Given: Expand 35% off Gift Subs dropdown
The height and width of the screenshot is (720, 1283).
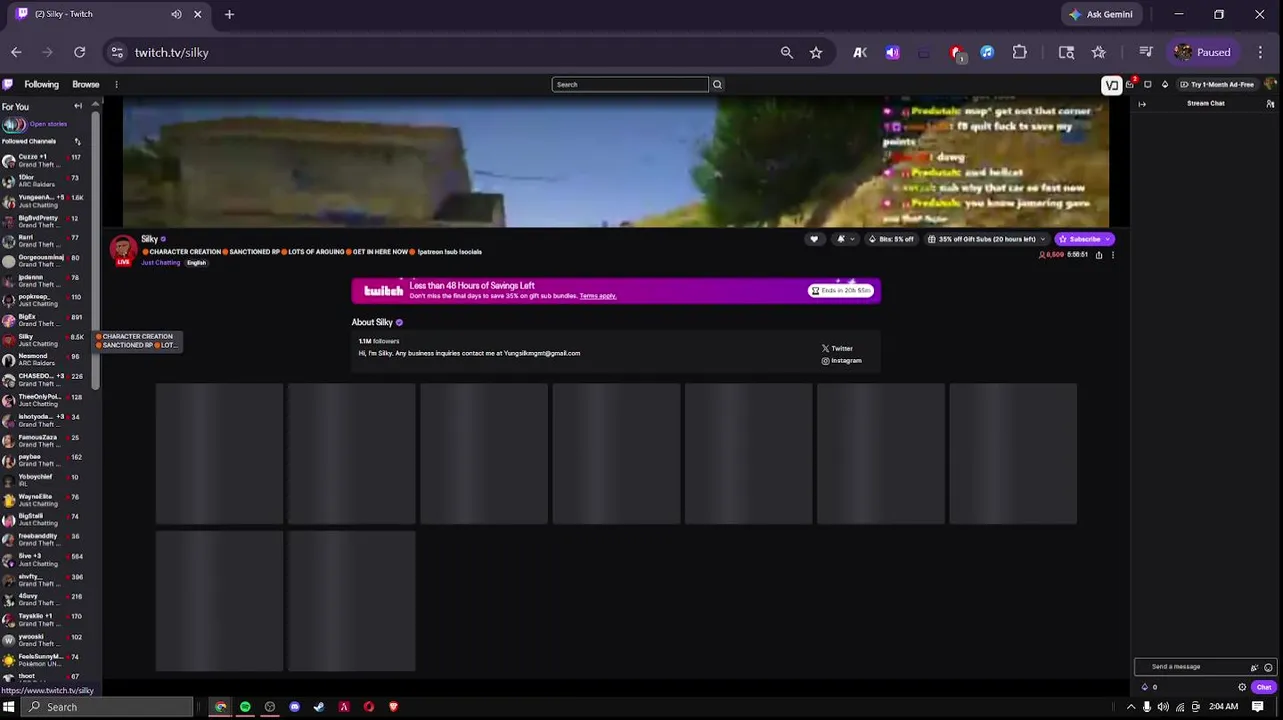Looking at the screenshot, I should click(x=987, y=240).
